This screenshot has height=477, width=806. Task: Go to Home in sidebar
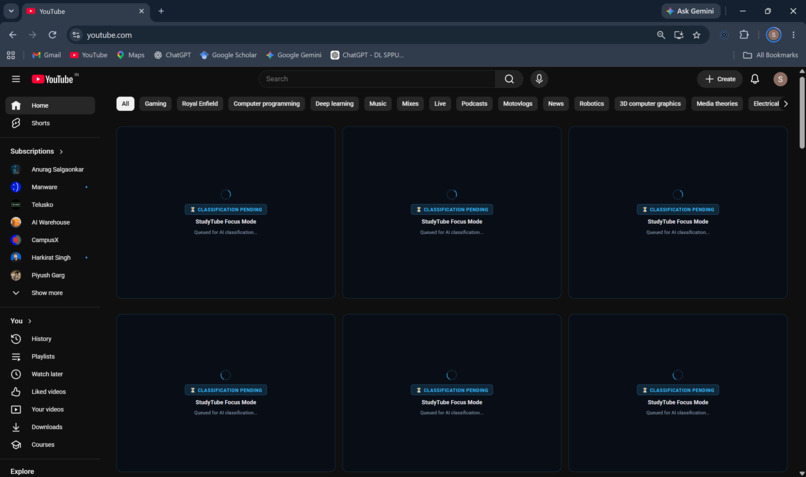[x=50, y=105]
